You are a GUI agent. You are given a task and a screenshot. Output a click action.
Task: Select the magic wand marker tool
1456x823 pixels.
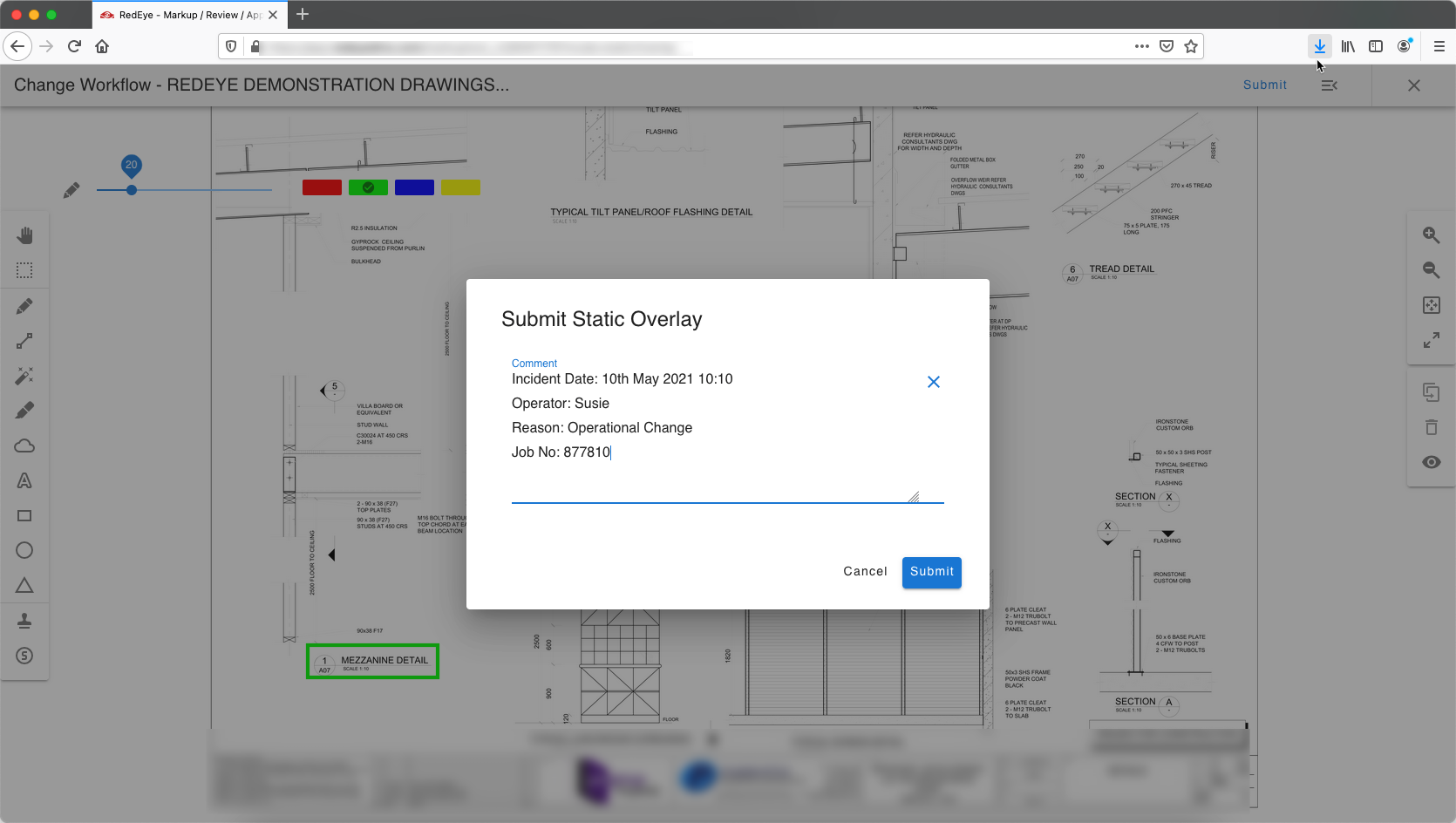(24, 376)
